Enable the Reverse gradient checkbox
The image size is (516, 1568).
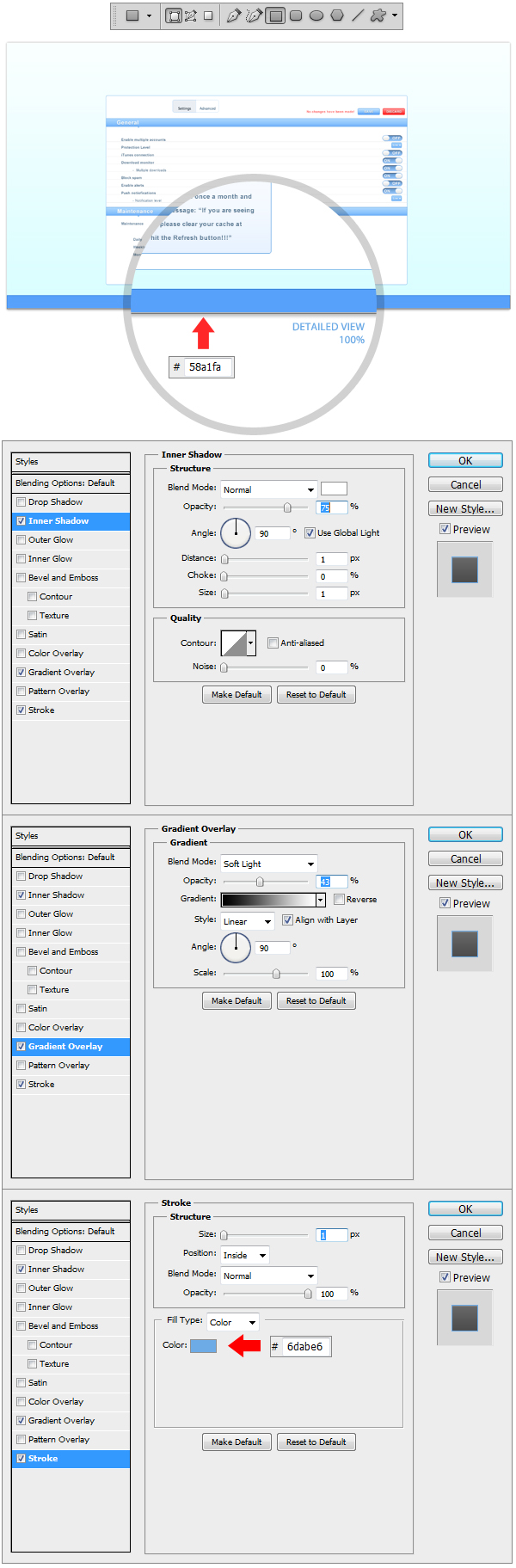point(339,900)
